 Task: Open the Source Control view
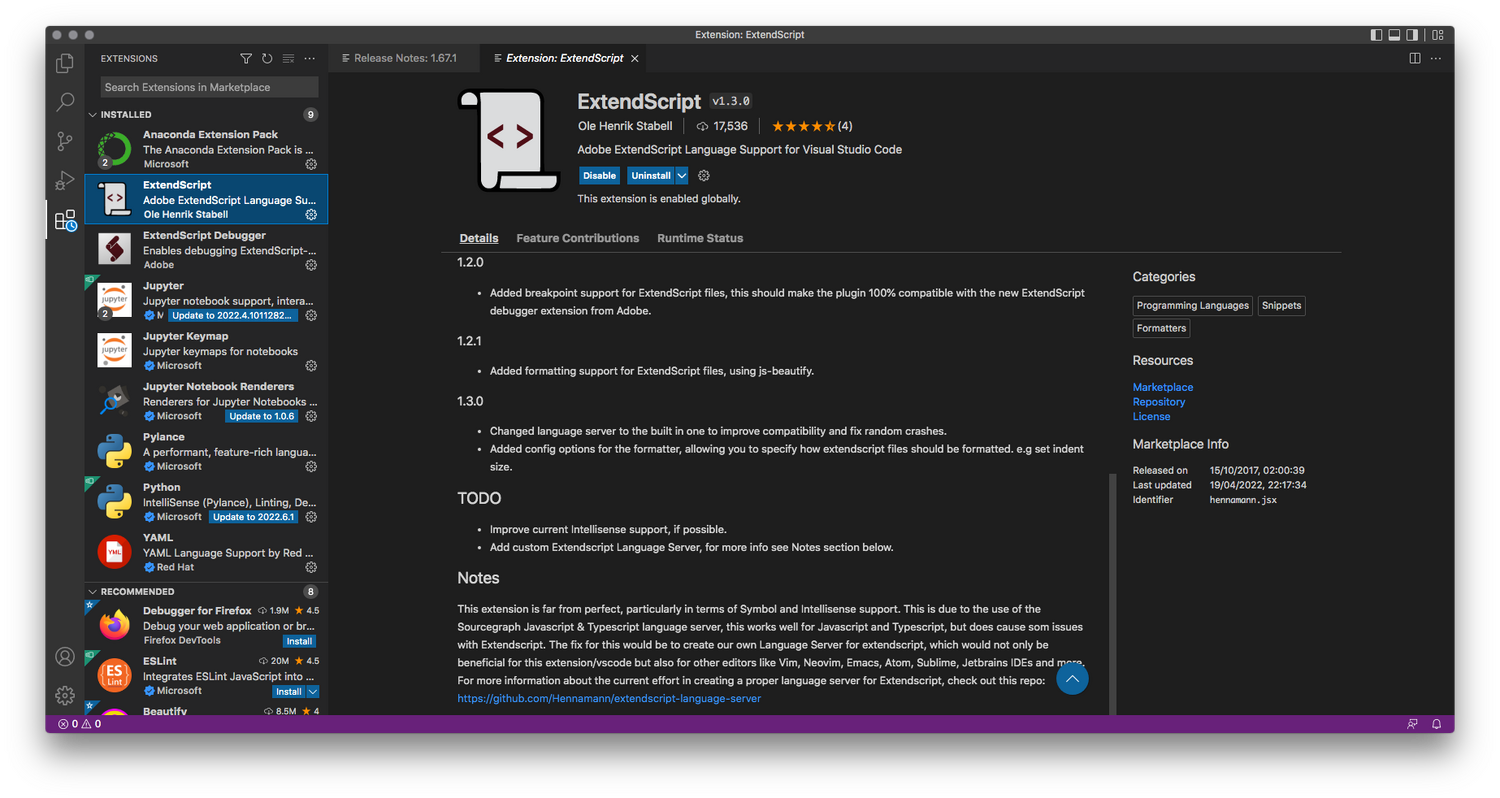65,141
